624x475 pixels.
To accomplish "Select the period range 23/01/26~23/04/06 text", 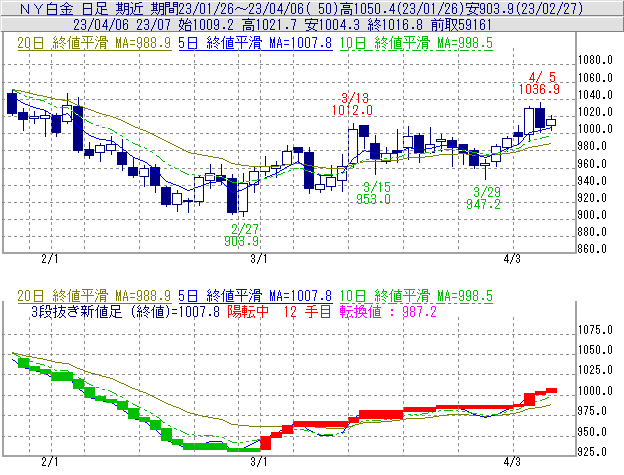I will click(241, 9).
